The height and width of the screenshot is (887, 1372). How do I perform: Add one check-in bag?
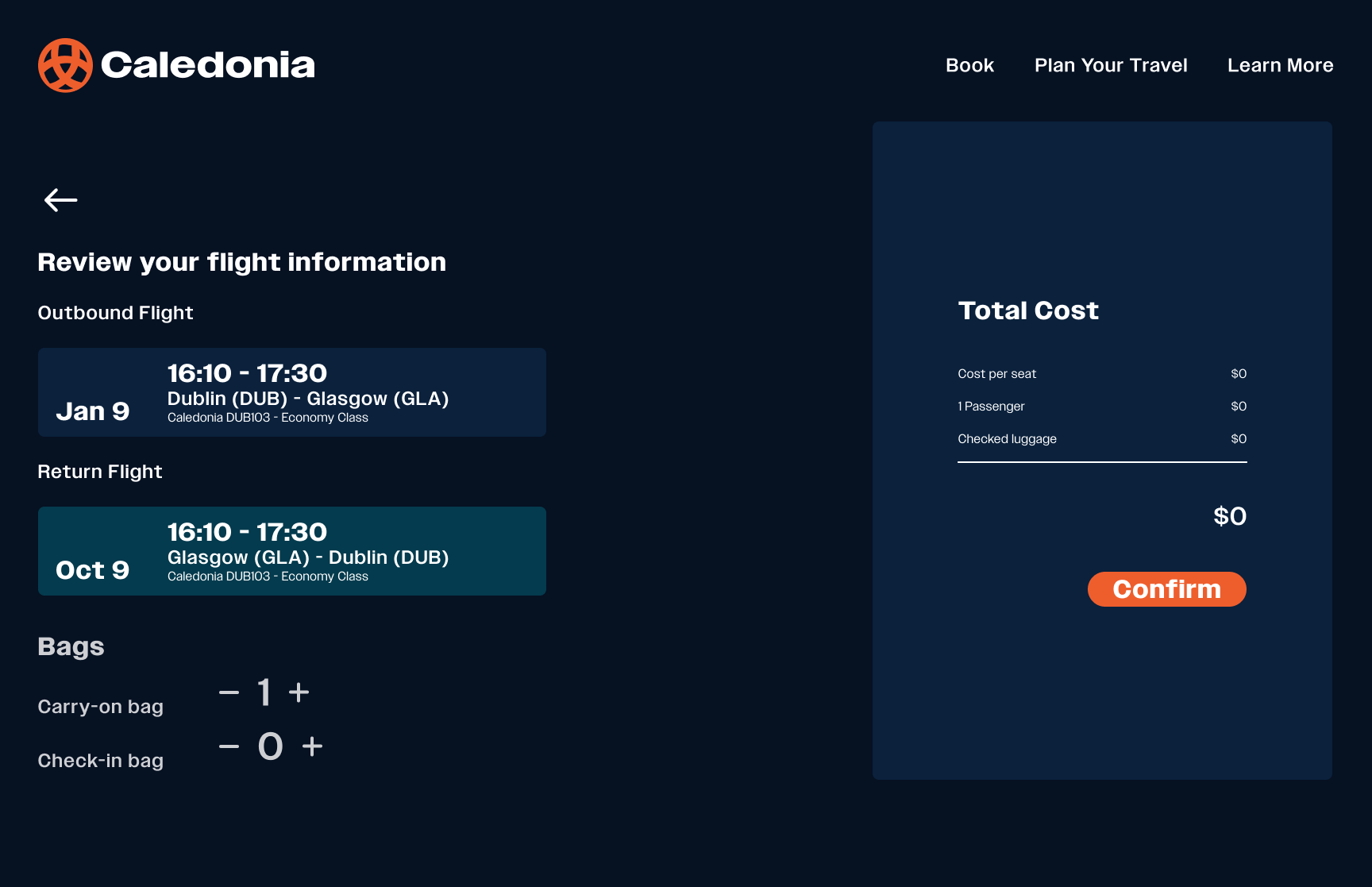click(x=312, y=746)
